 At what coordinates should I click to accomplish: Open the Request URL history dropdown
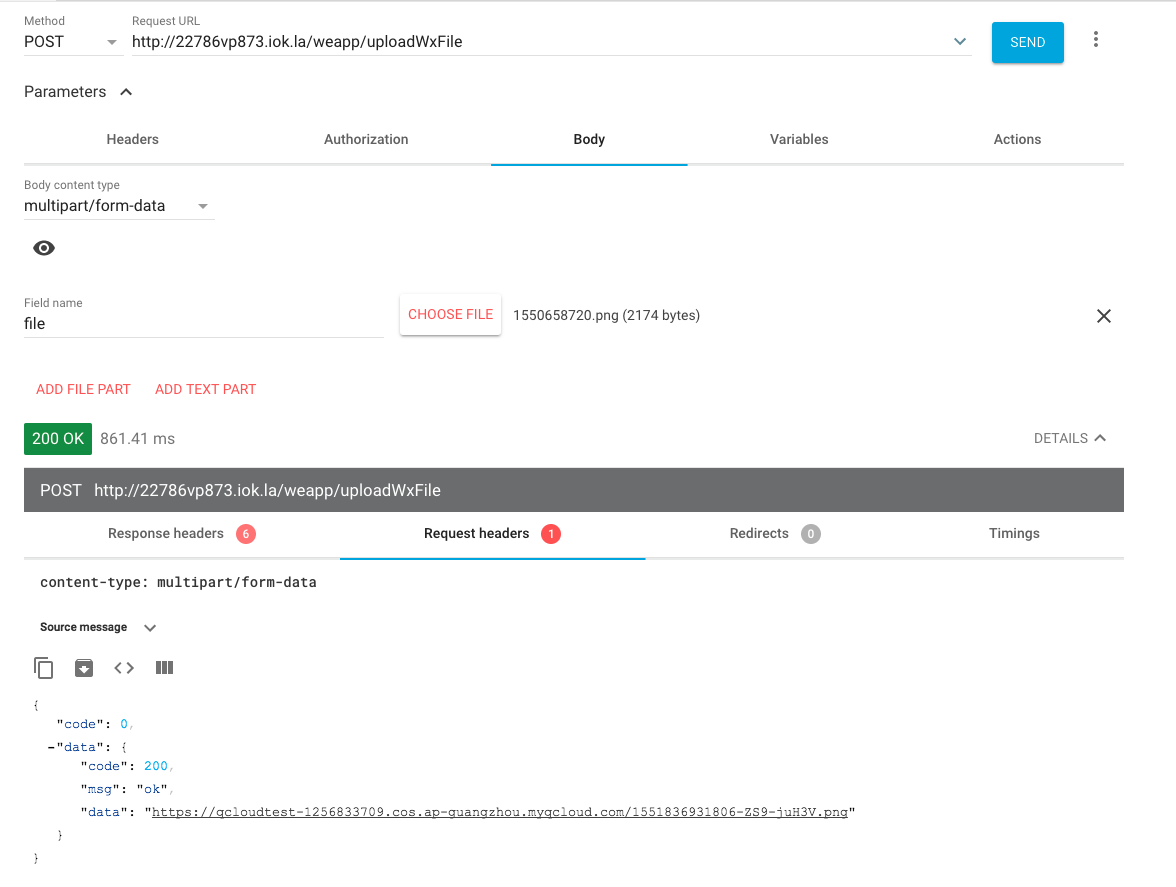coord(959,41)
